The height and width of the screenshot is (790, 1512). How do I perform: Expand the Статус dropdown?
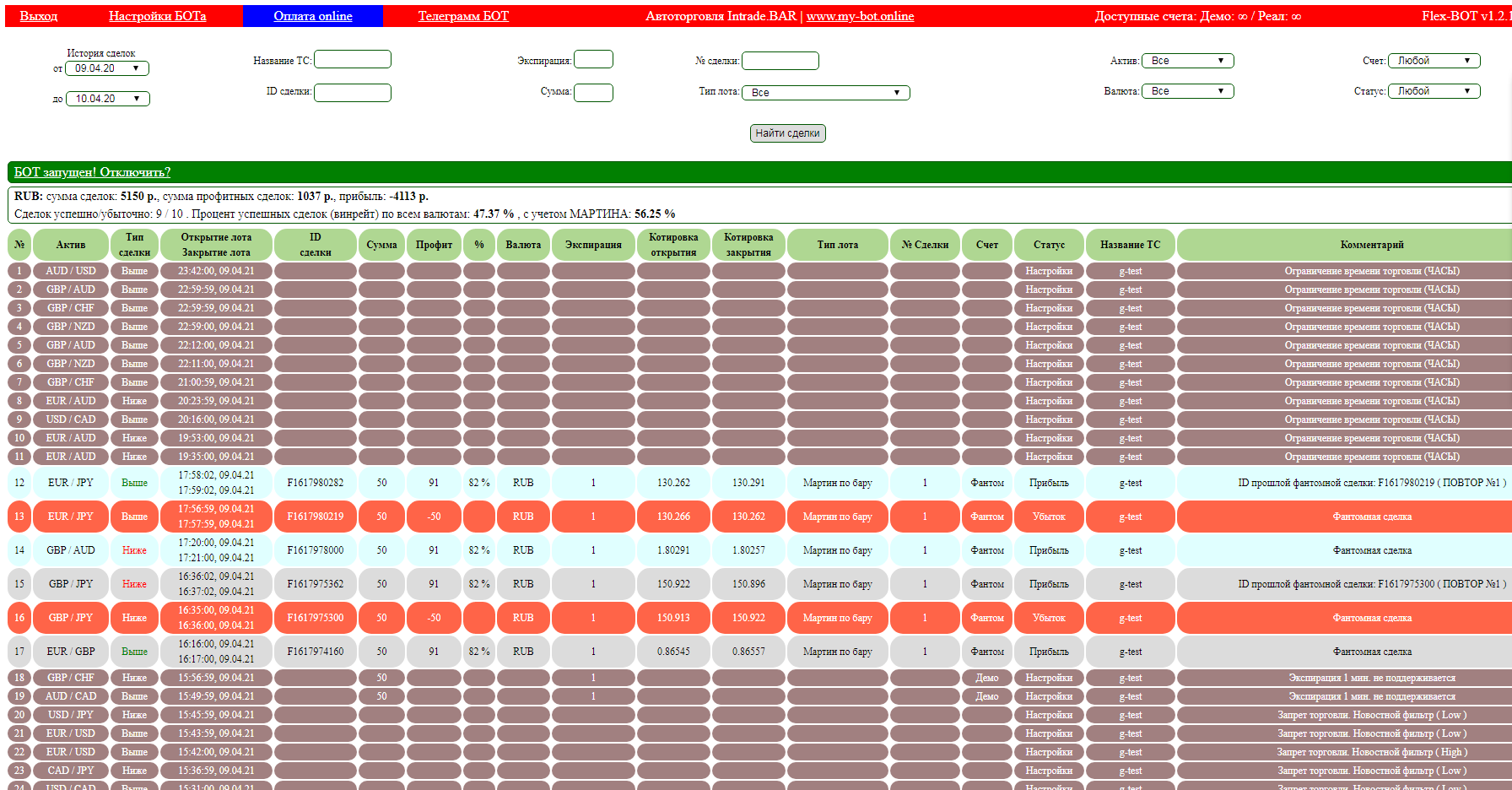click(x=1434, y=91)
